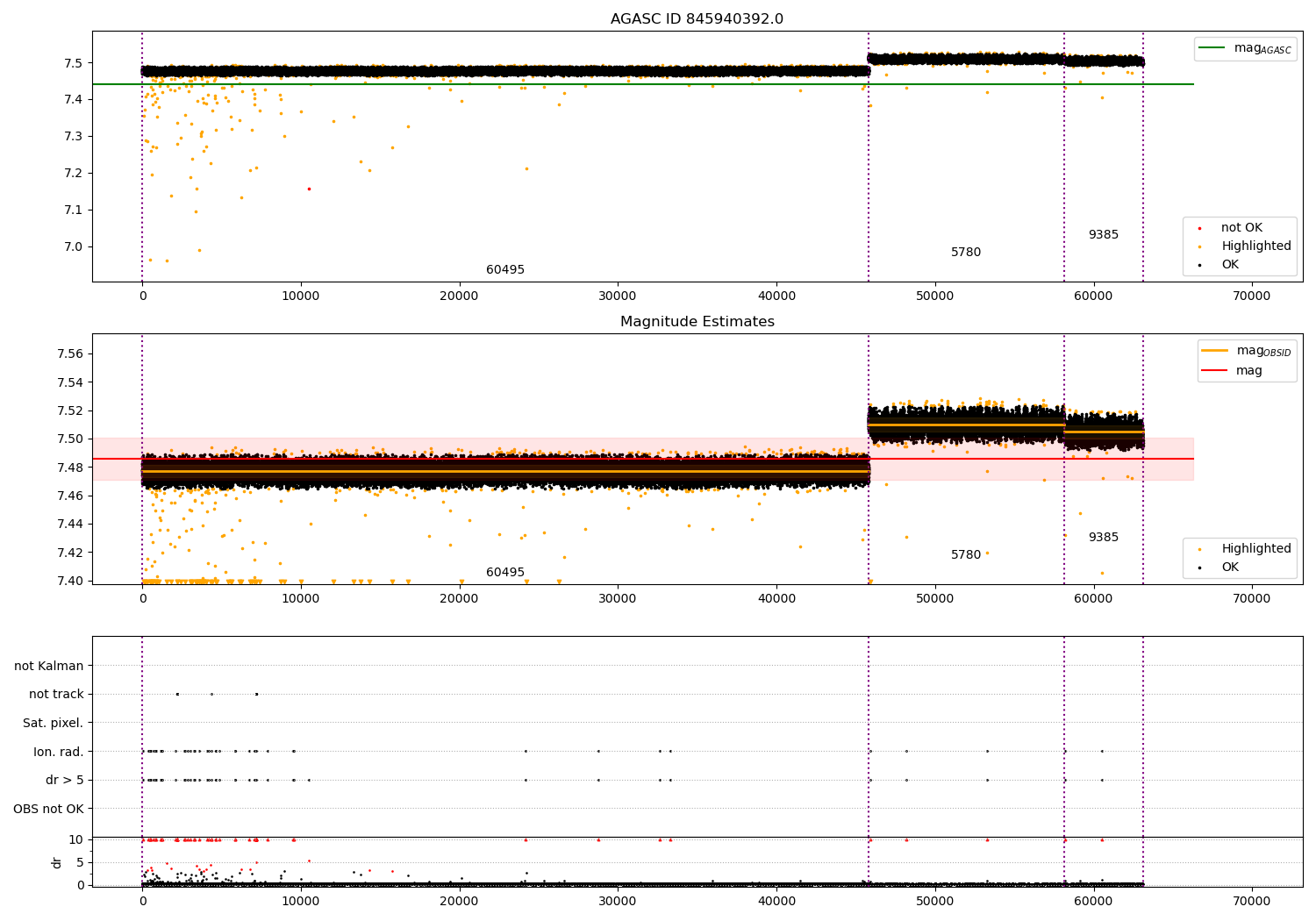Click the red 'not OK' data point in top plot

pos(309,189)
